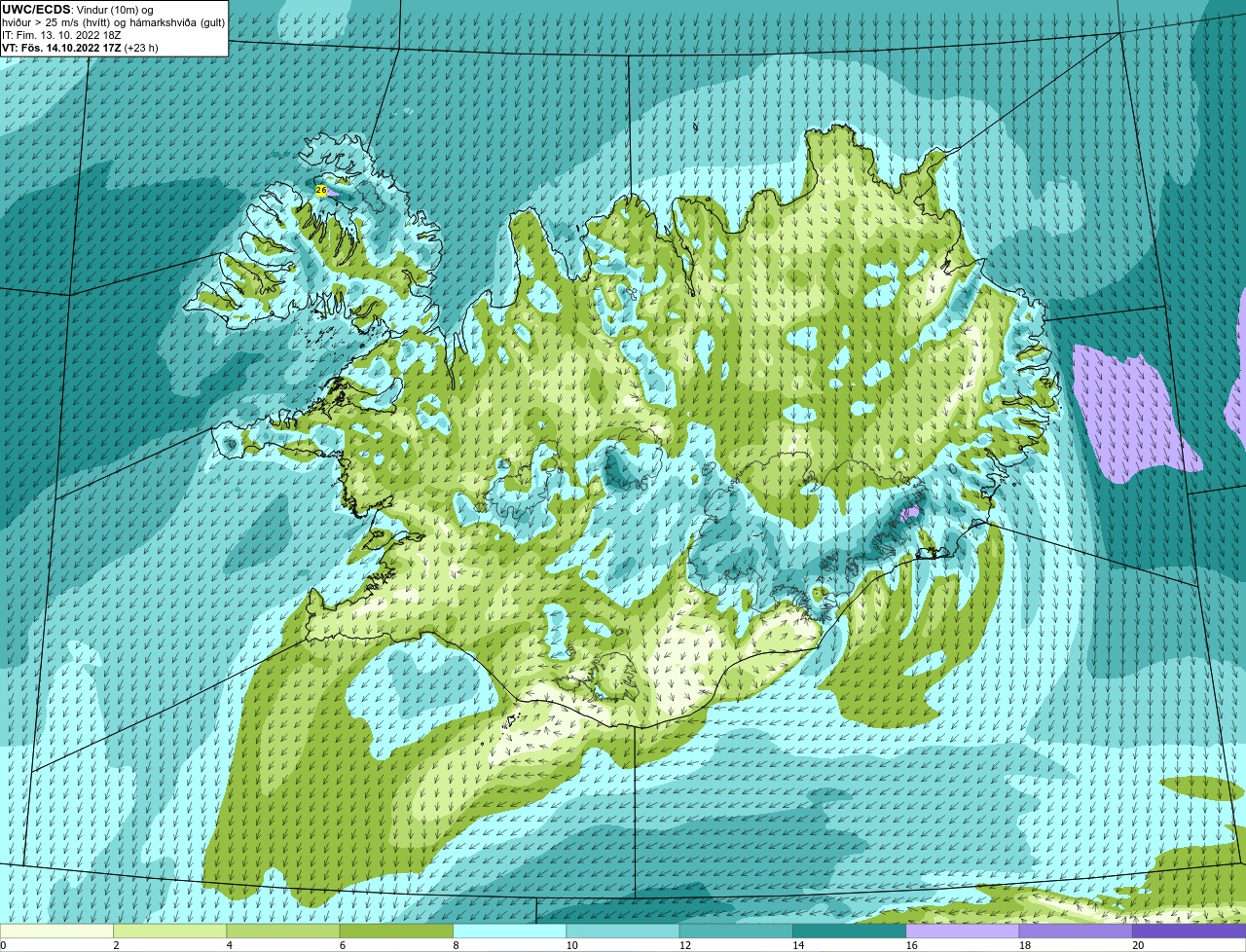The height and width of the screenshot is (952, 1246).
Task: Select the 14–16 m/s dark teal legend swatch
Action: tap(850, 931)
